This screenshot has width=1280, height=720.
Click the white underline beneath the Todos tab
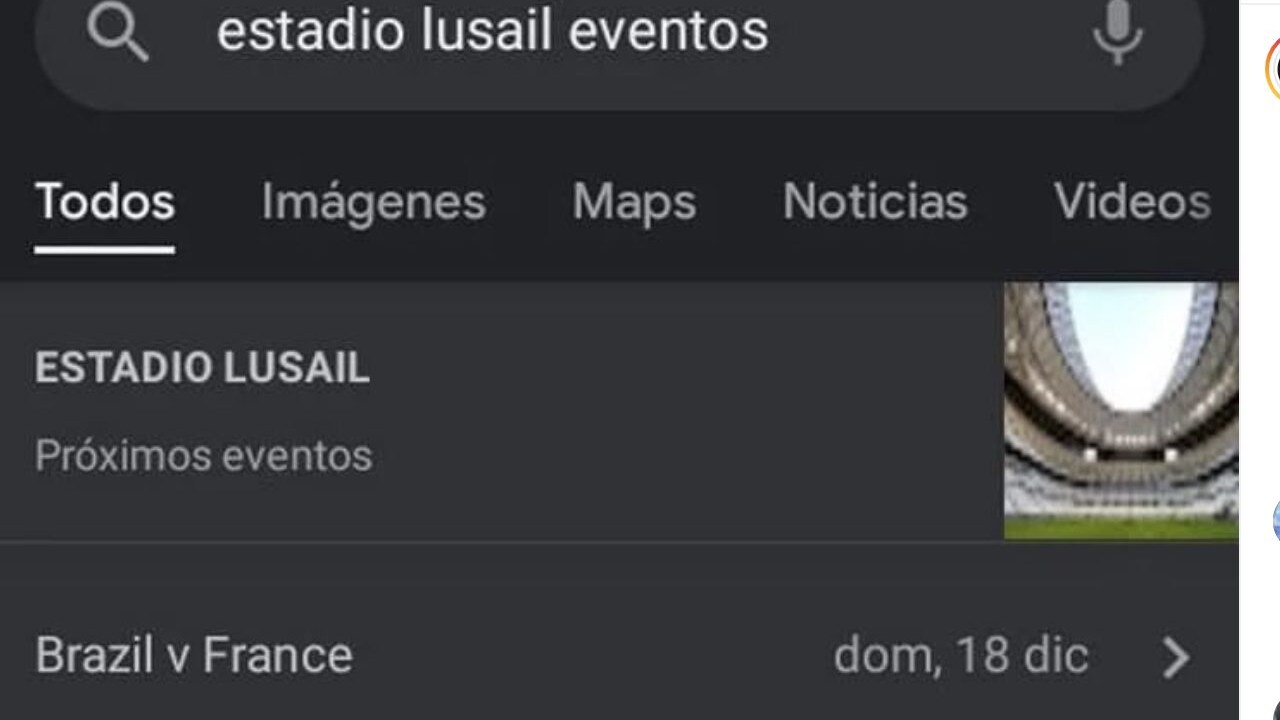coord(105,249)
